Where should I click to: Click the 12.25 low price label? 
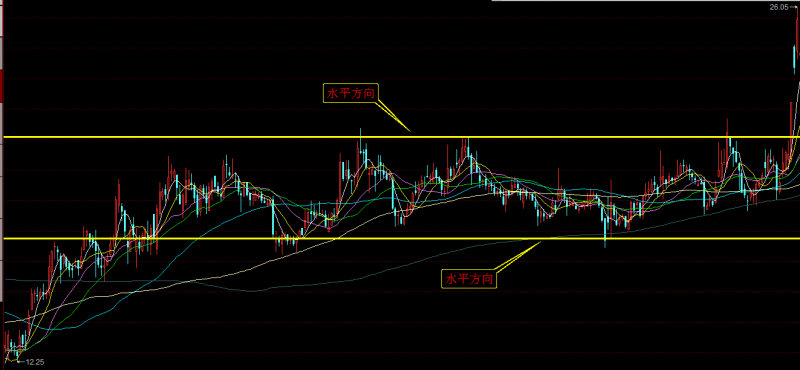(34, 362)
